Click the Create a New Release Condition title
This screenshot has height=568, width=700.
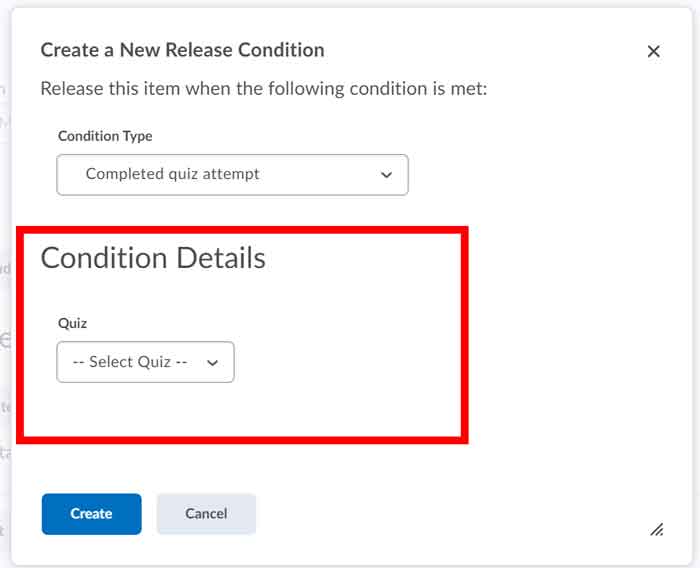pos(182,50)
